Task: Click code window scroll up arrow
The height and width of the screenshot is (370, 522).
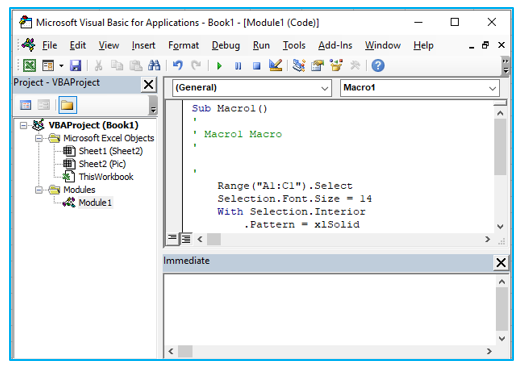Action: point(500,113)
